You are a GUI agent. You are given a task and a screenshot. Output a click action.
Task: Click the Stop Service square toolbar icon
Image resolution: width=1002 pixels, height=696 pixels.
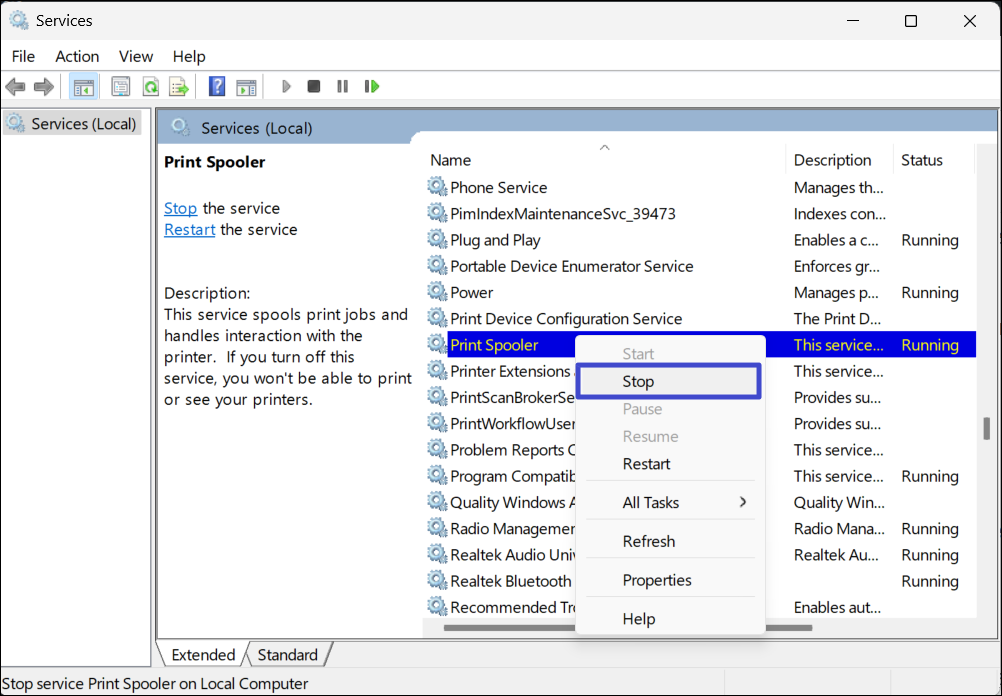click(314, 87)
